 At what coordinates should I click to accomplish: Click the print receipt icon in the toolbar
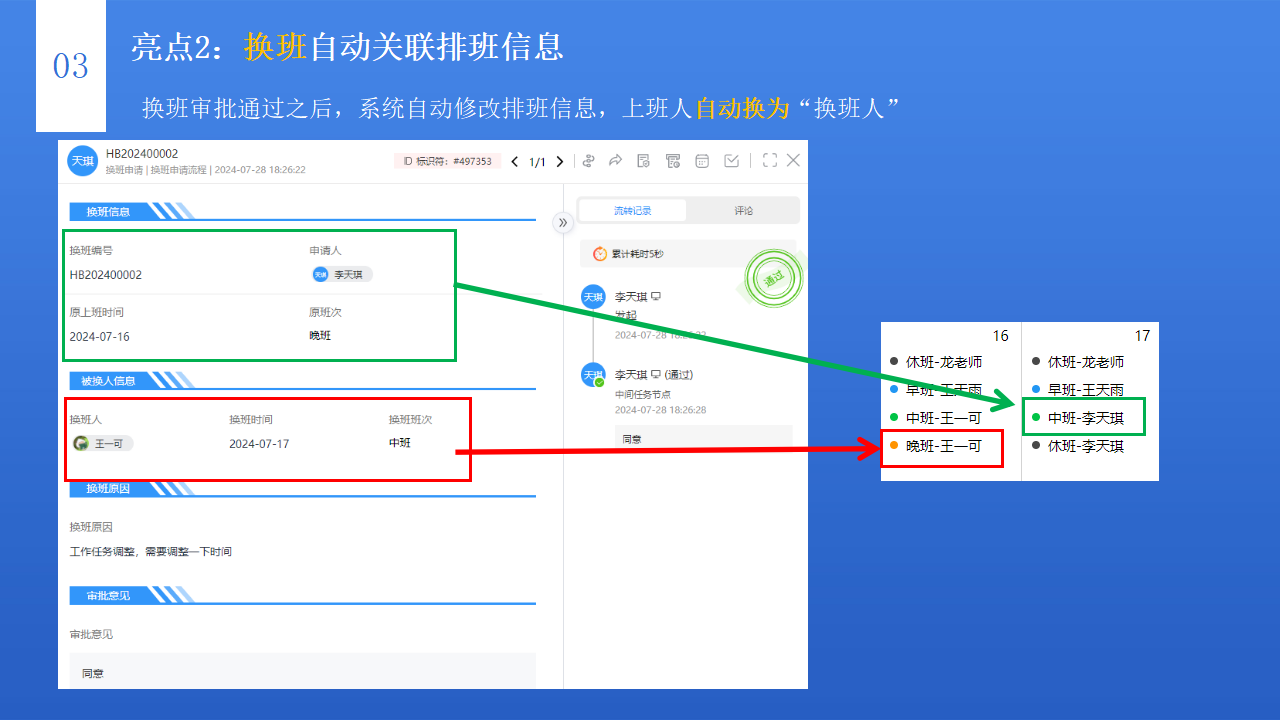672,160
